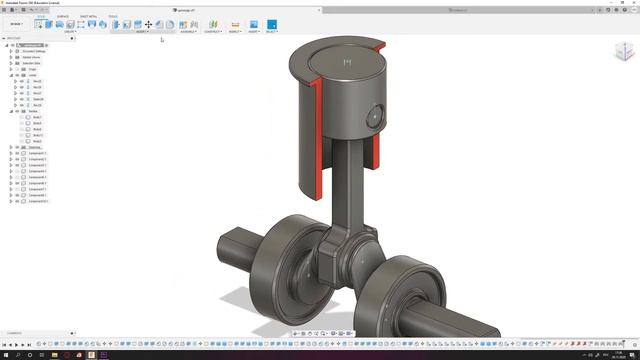The width and height of the screenshot is (640, 360).
Task: Toggle visibility eye of Bodies folder
Action: pyautogui.click(x=18, y=111)
